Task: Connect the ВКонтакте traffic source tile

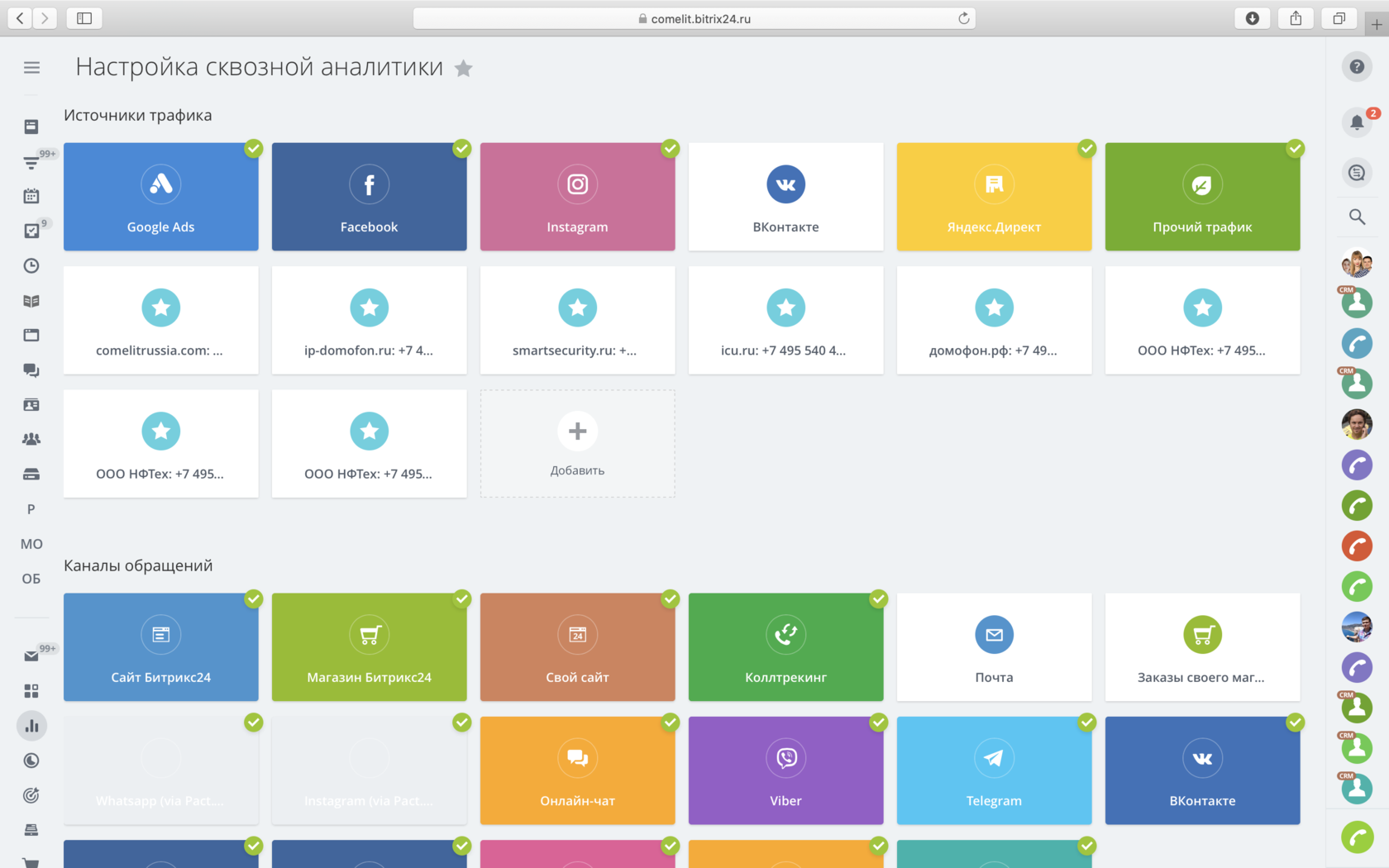Action: point(785,197)
